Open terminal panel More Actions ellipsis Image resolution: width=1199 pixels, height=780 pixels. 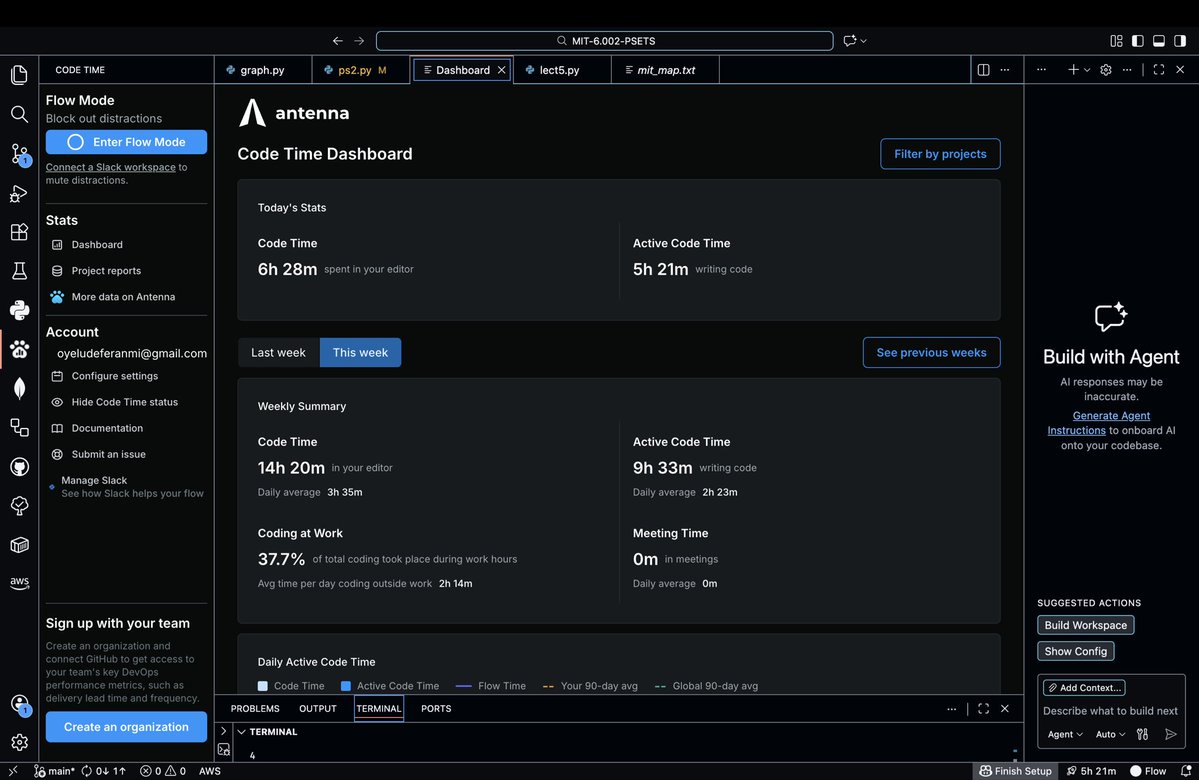[x=951, y=709]
